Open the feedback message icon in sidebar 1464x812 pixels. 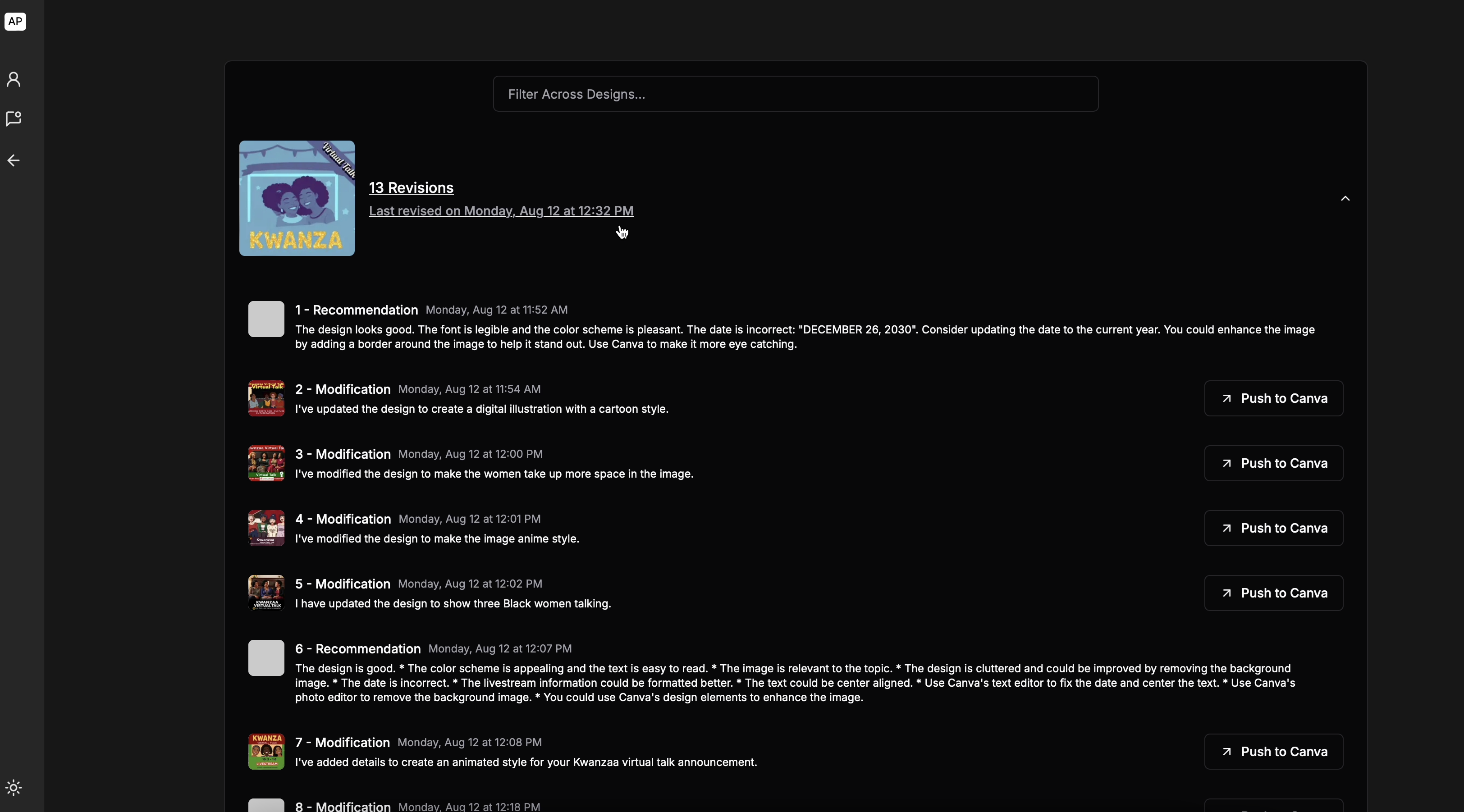[x=14, y=119]
